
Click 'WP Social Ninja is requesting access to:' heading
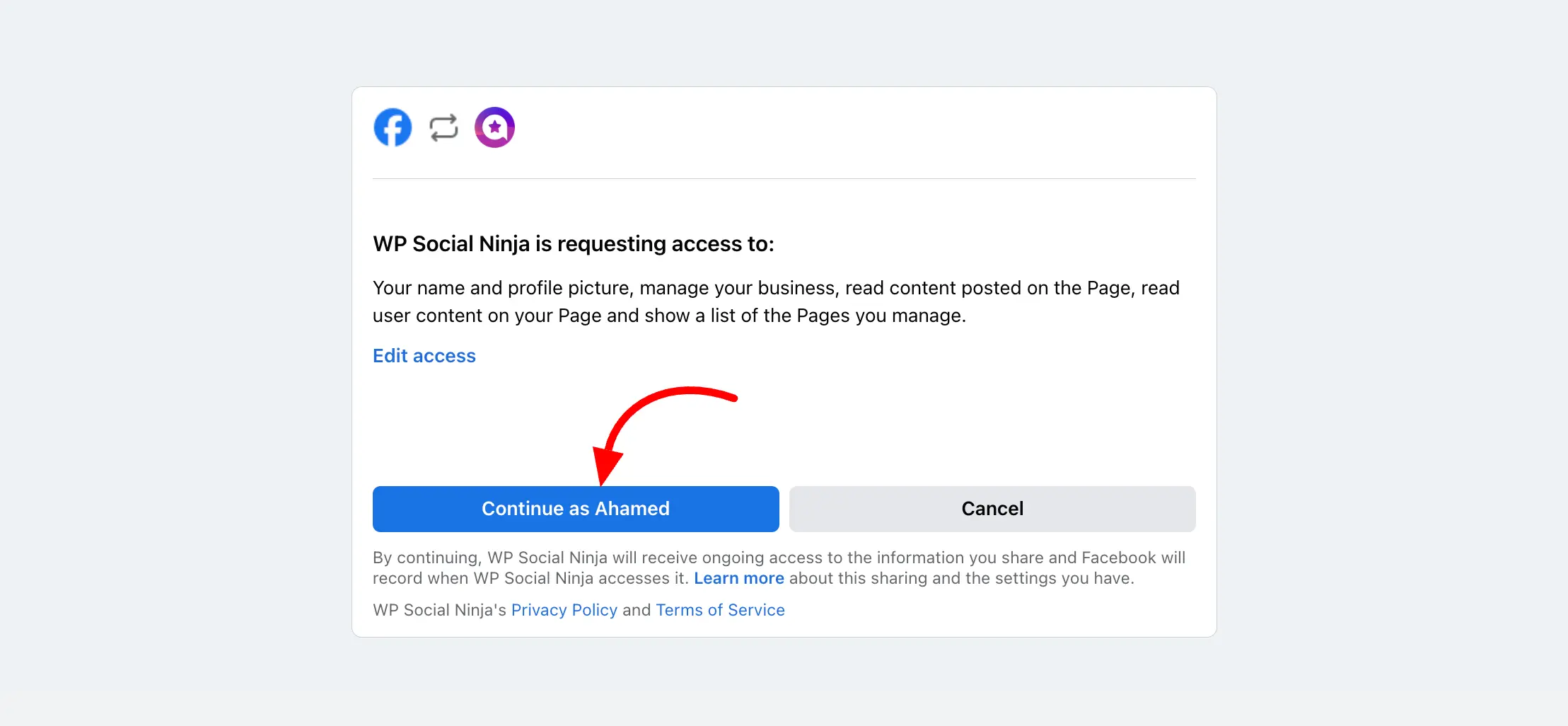[574, 244]
